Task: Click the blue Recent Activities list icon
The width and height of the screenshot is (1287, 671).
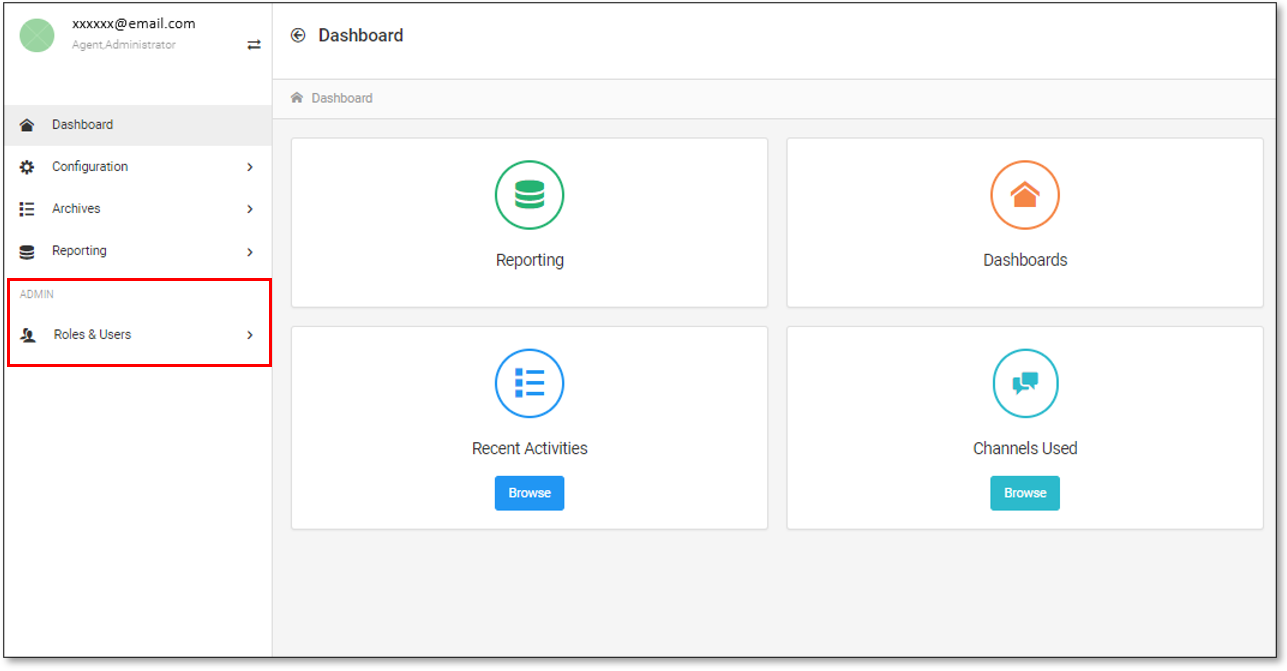Action: 529,383
